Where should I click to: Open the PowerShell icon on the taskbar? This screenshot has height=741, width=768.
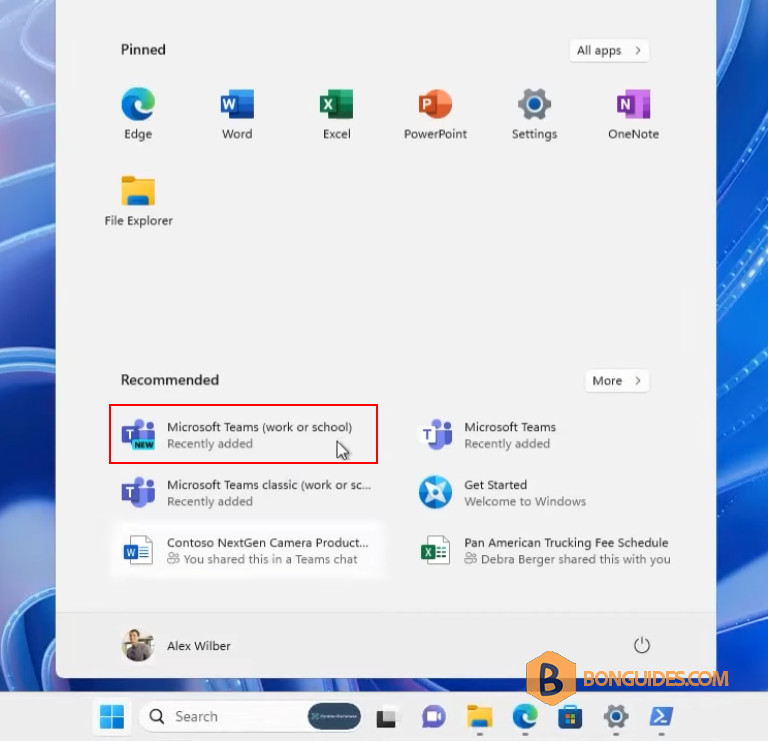click(x=661, y=717)
